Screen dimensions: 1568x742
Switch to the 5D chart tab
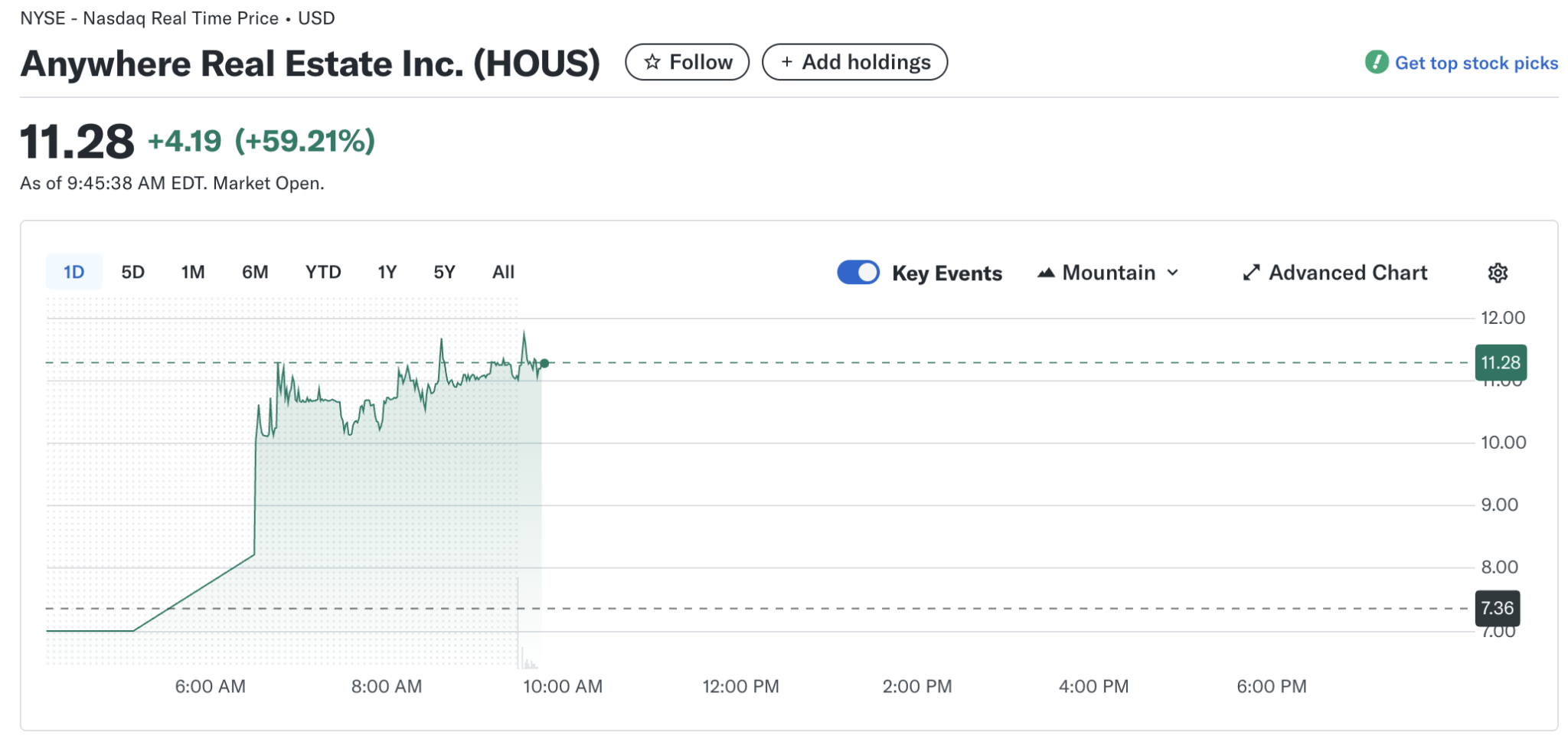tap(132, 271)
